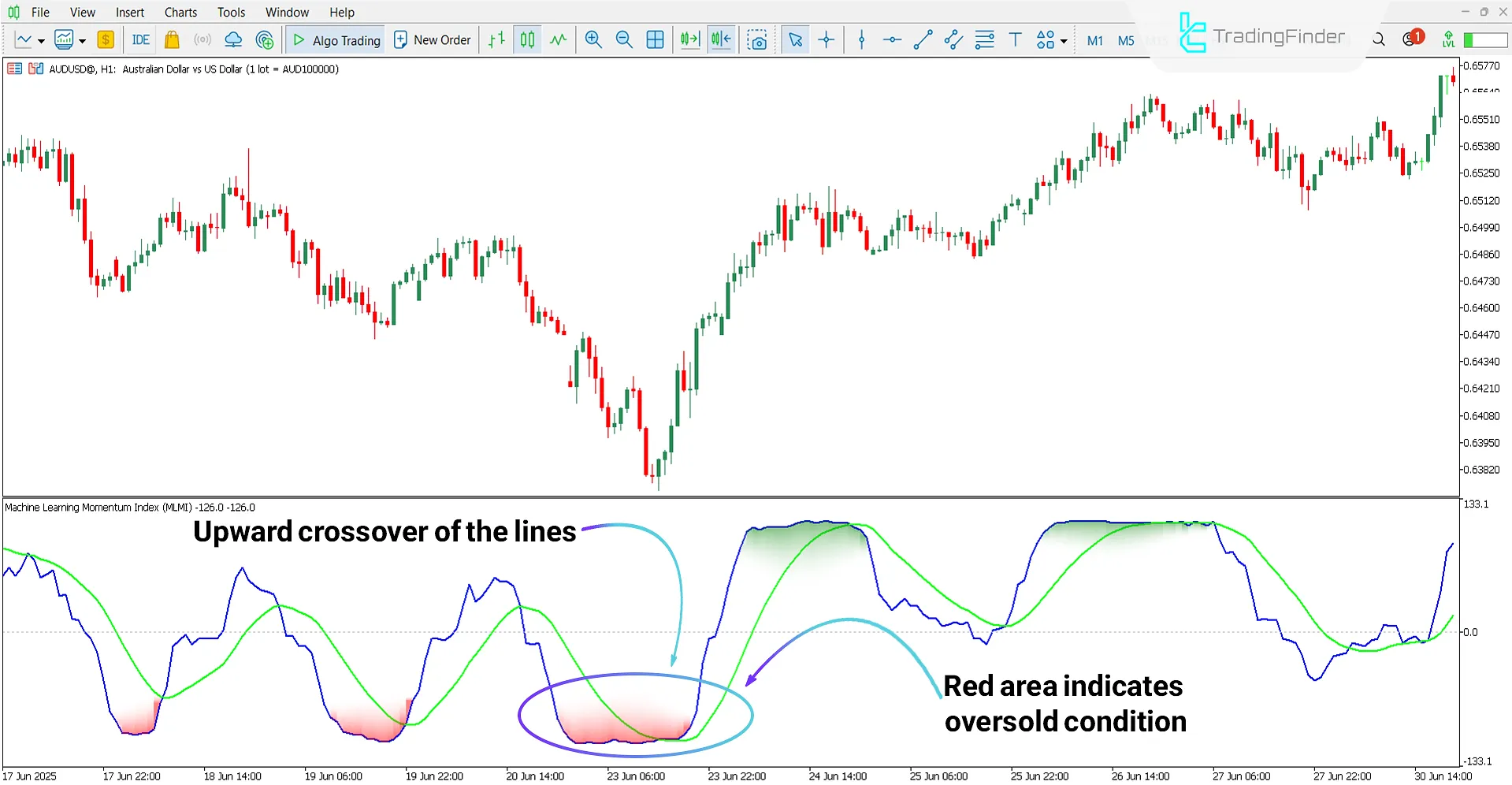Select the Crosshair tool
The image size is (1512, 785).
tap(827, 39)
